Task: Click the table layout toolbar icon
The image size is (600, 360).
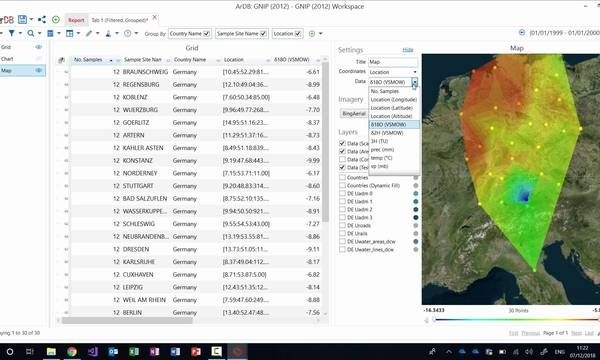Action: [70, 33]
